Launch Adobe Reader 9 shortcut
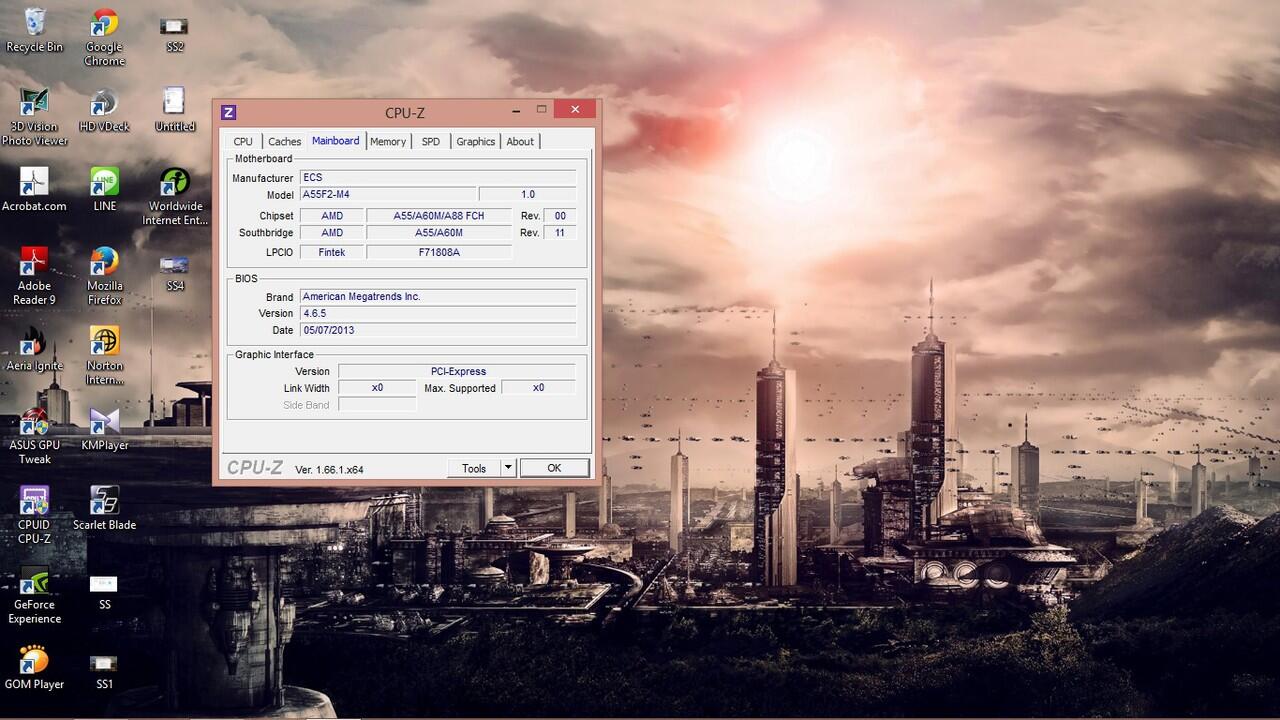 [x=34, y=277]
